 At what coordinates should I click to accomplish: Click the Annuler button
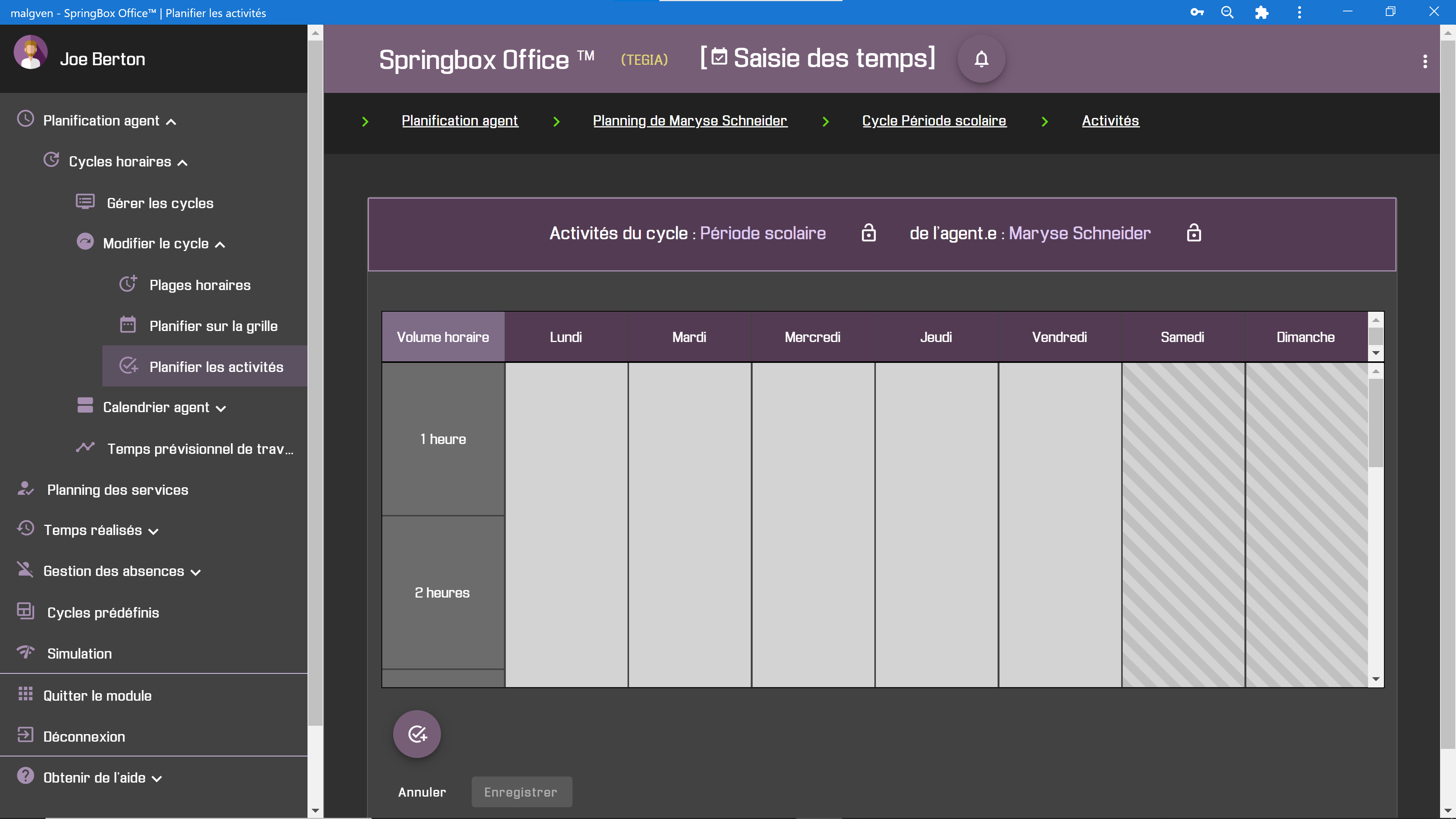pos(422,792)
